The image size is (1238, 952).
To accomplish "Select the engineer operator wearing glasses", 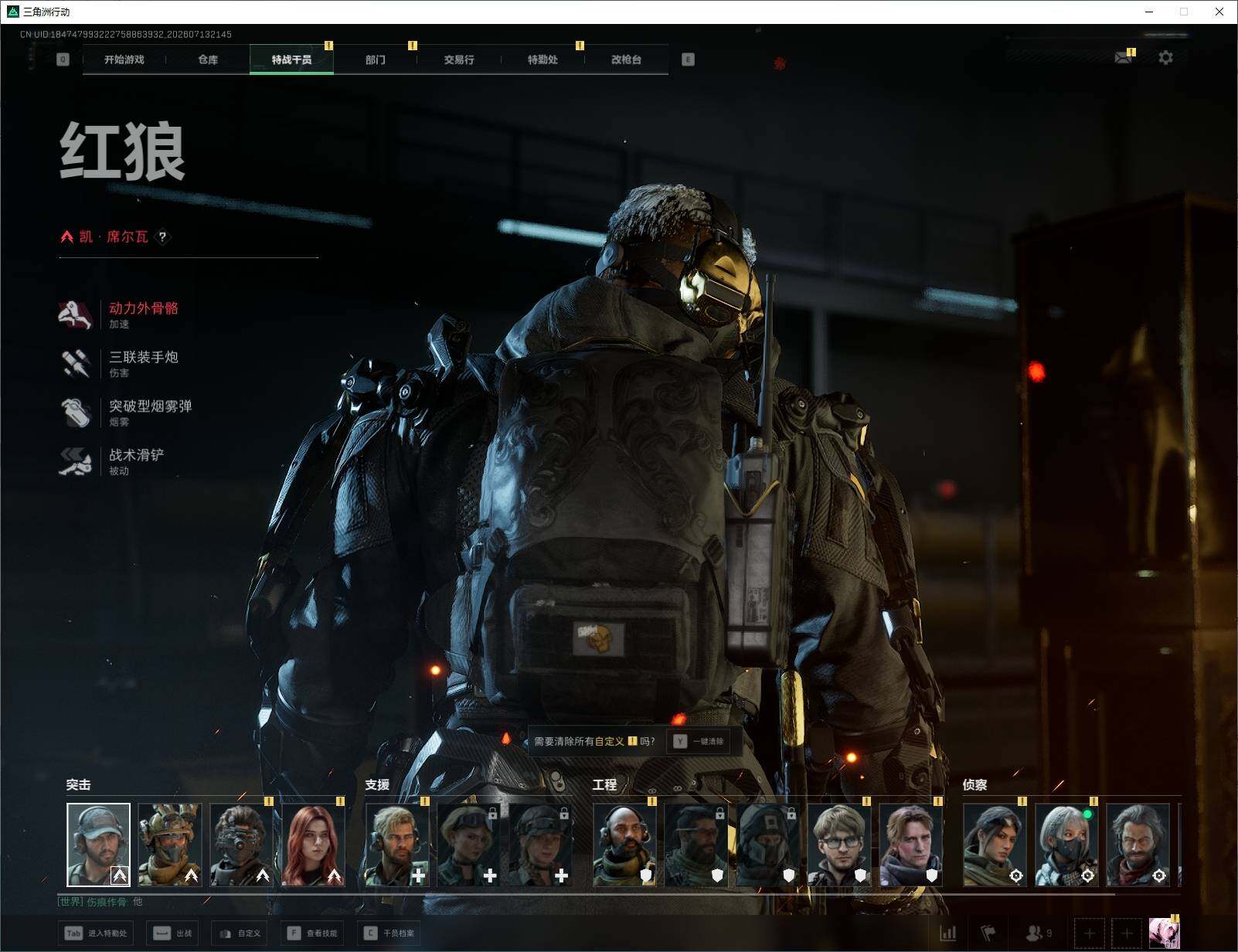I will 839,845.
